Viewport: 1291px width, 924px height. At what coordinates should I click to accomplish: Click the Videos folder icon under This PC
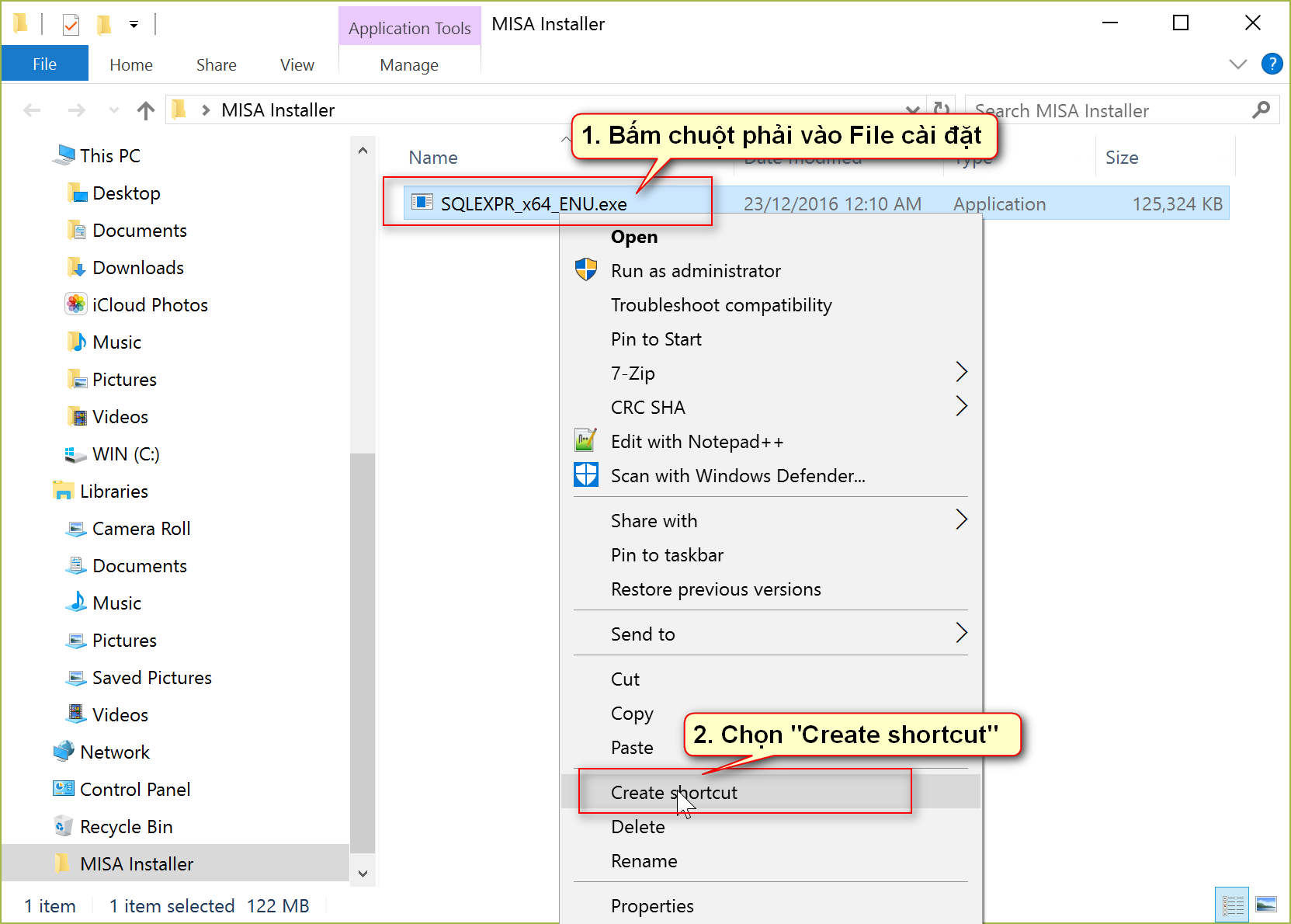click(76, 416)
